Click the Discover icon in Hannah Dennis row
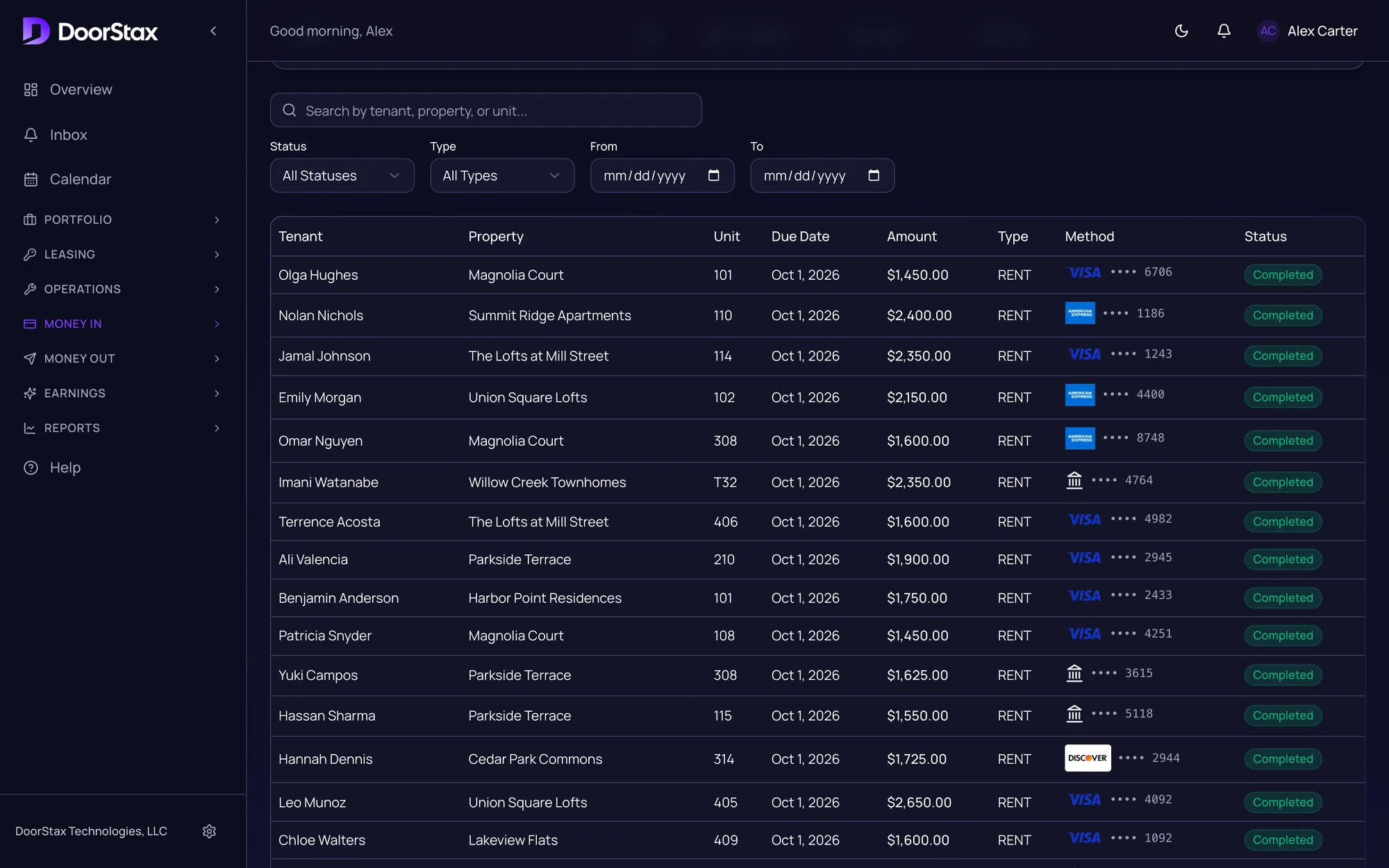This screenshot has width=1389, height=868. pyautogui.click(x=1088, y=758)
